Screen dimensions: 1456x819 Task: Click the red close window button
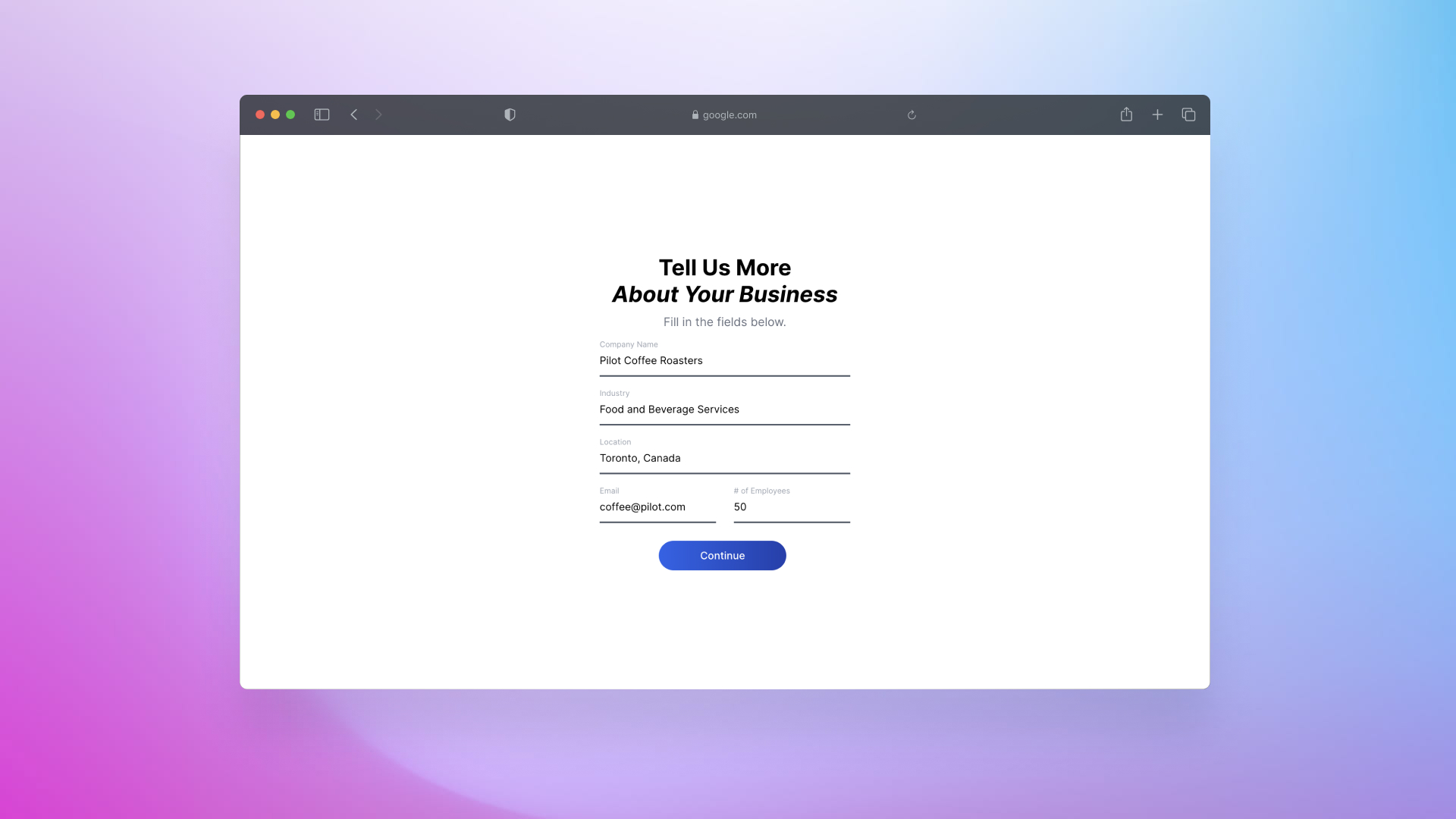coord(260,115)
